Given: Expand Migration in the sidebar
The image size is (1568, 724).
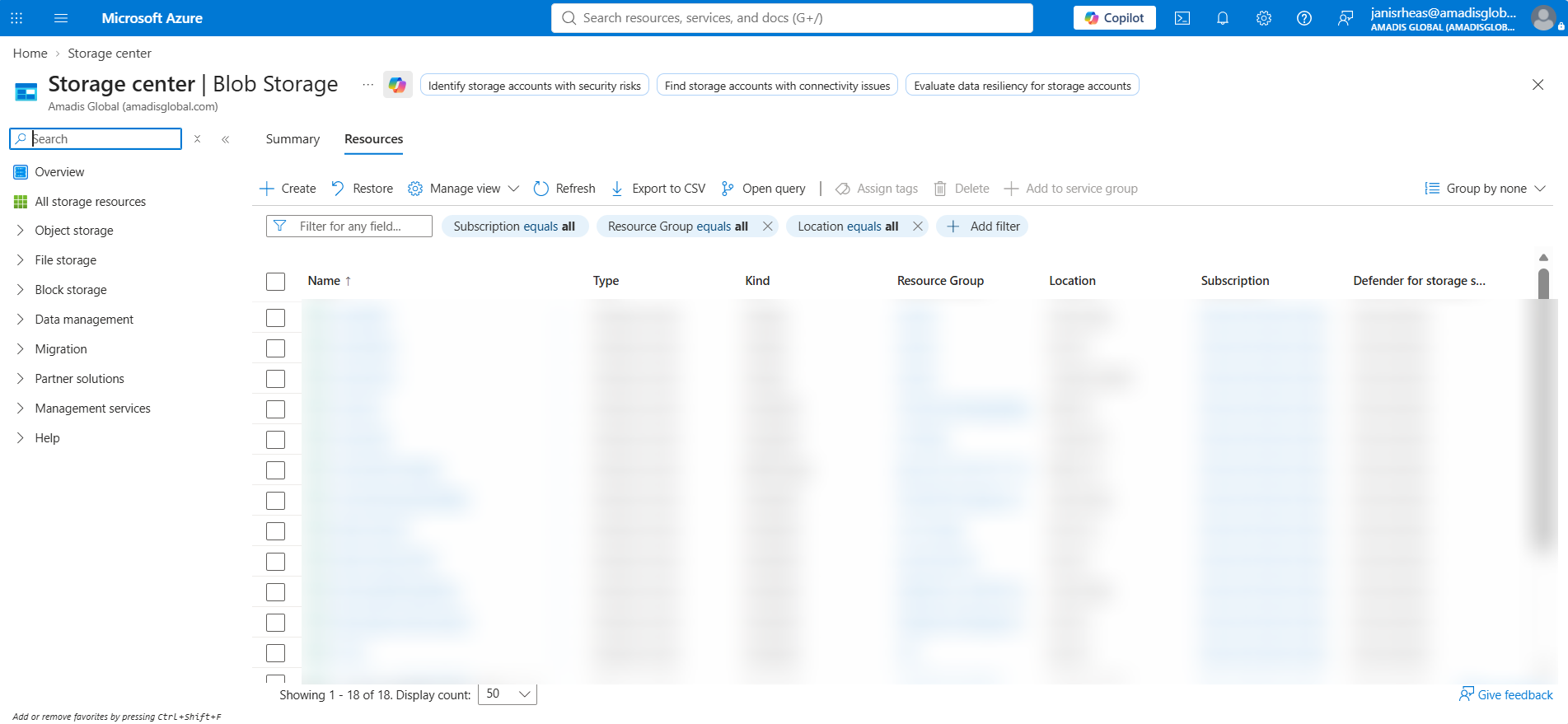Looking at the screenshot, I should [21, 349].
